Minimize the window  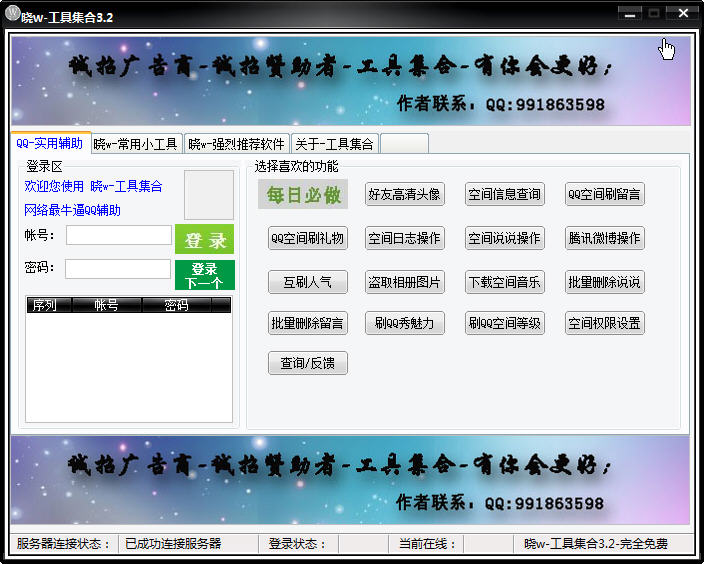[629, 13]
